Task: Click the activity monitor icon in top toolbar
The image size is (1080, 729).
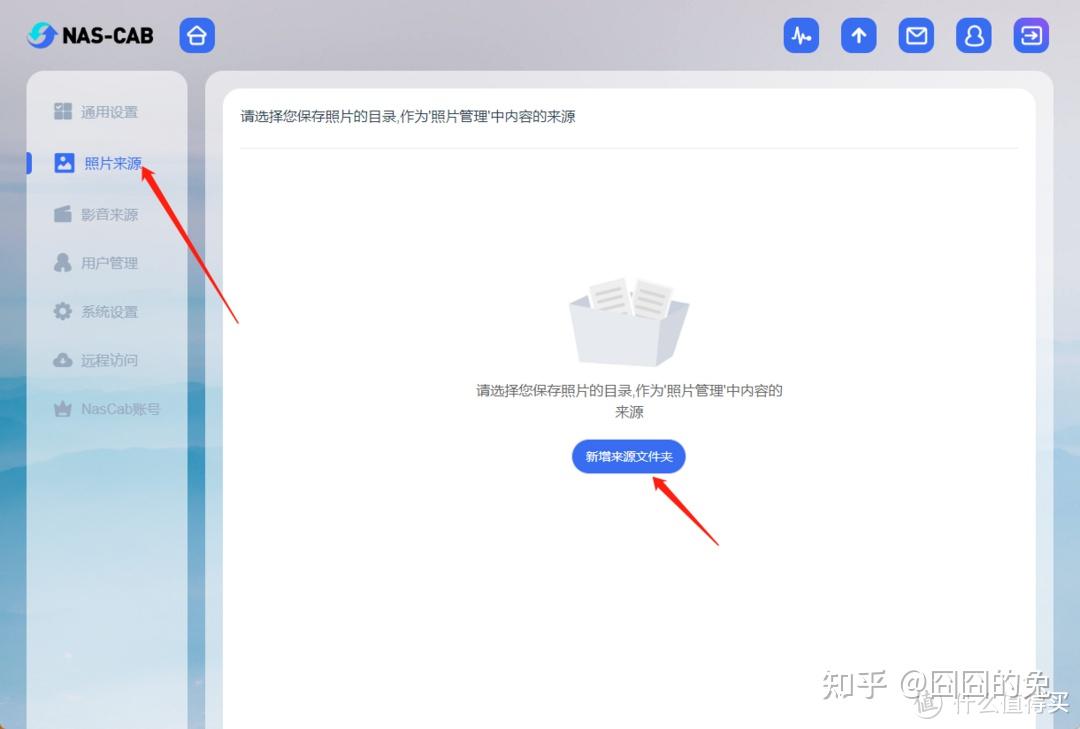Action: click(x=800, y=34)
